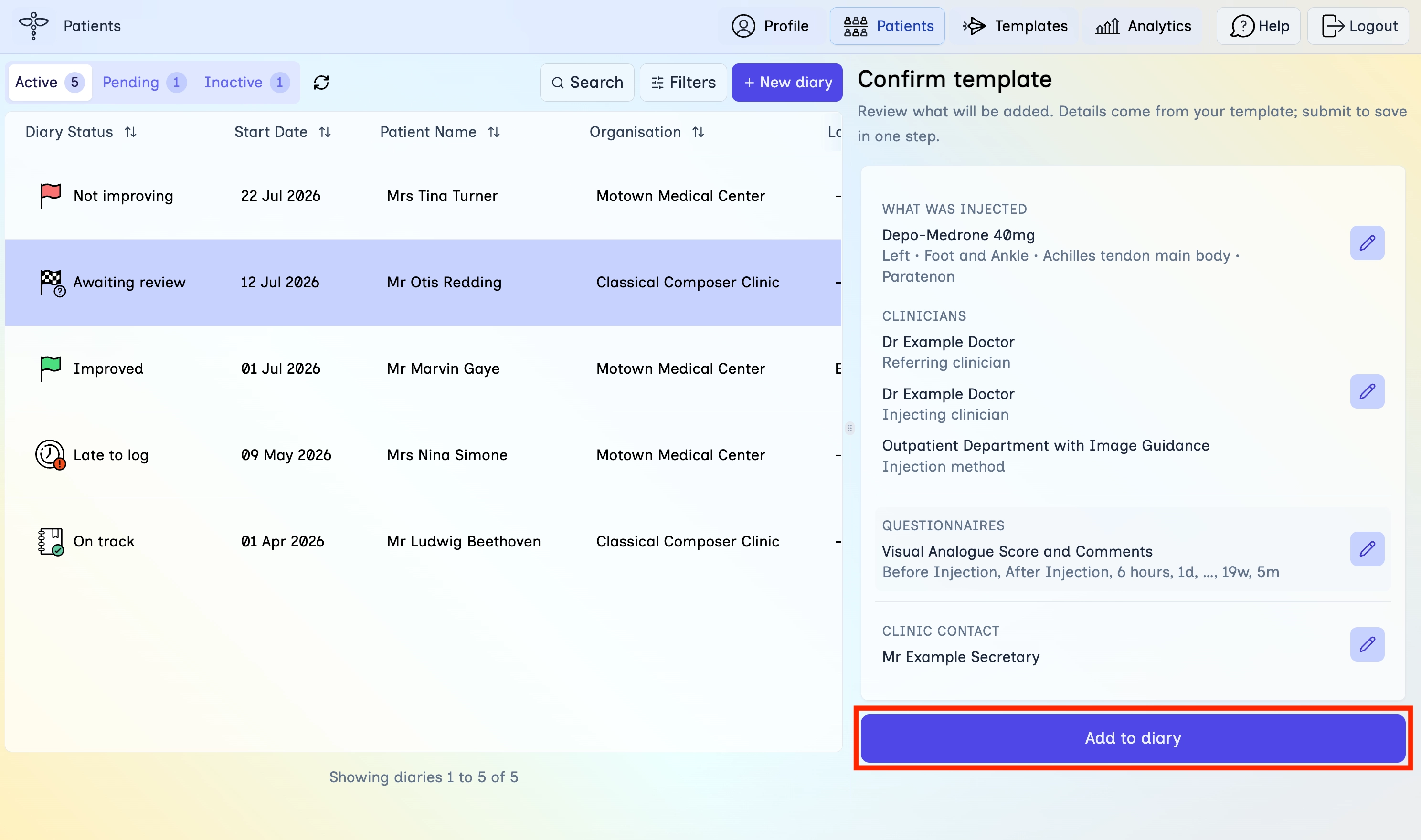1421x840 pixels.
Task: Click Visual Analogue Score and Comments
Action: point(1017,551)
